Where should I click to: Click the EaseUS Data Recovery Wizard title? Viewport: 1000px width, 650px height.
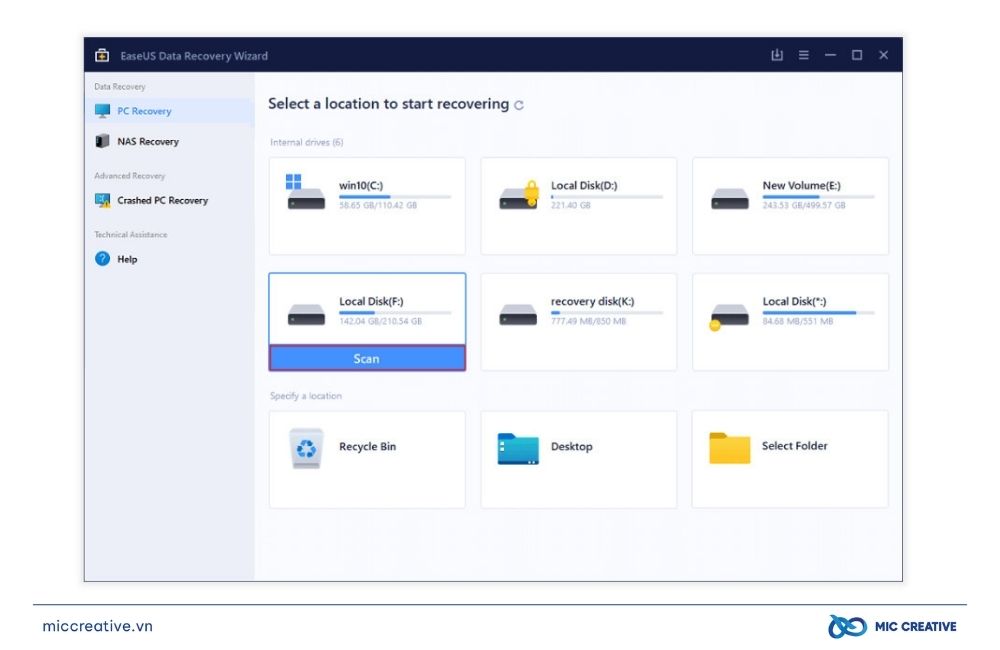194,55
